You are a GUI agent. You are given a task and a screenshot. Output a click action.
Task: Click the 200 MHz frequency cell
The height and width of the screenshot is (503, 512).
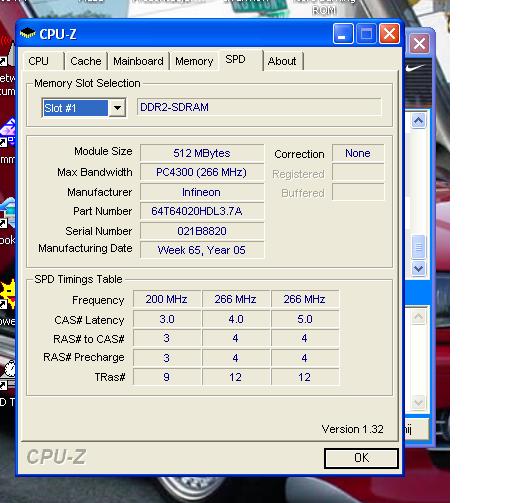(x=167, y=299)
